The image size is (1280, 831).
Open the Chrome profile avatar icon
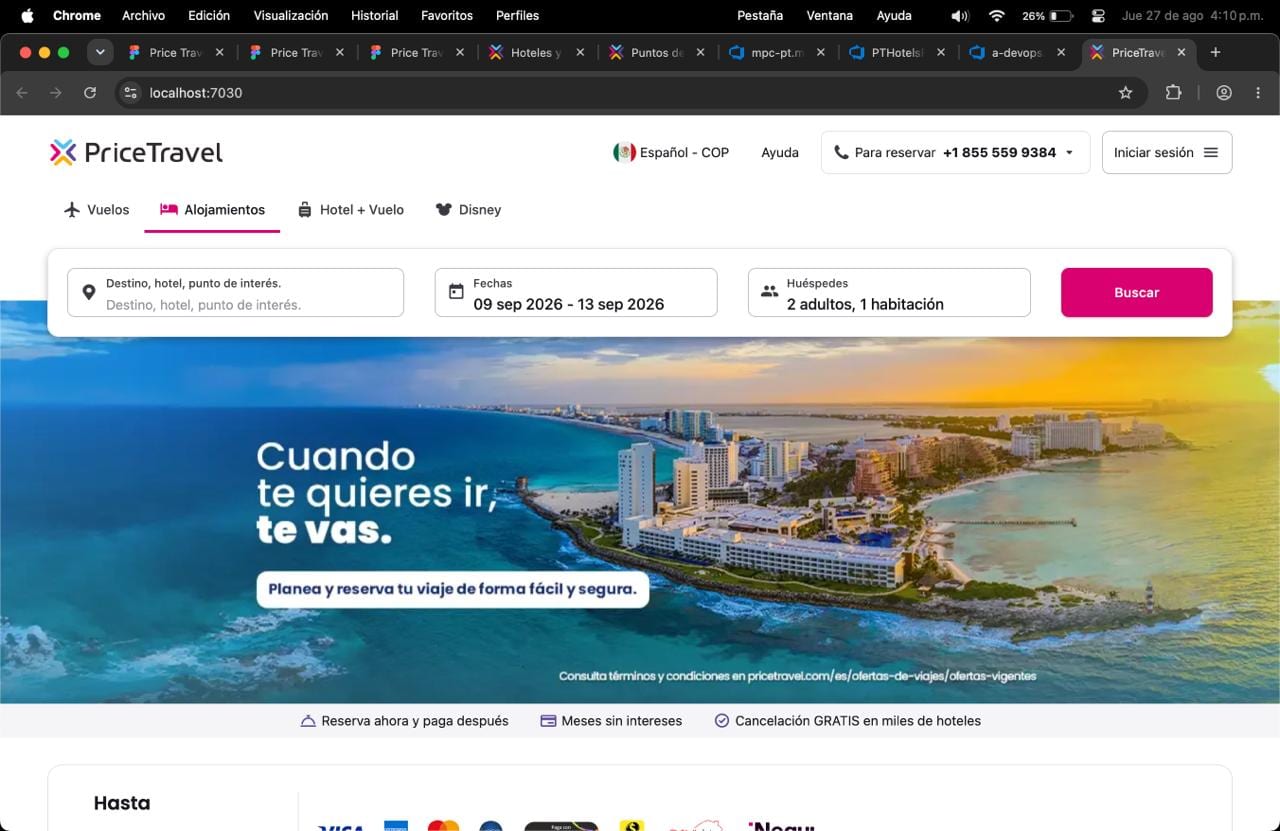point(1224,93)
